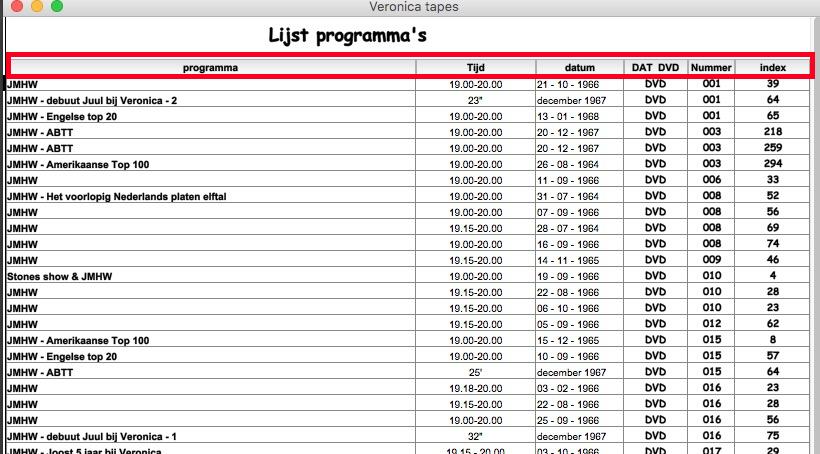820x454 pixels.
Task: Click the 'index' column header
Action: [772, 68]
